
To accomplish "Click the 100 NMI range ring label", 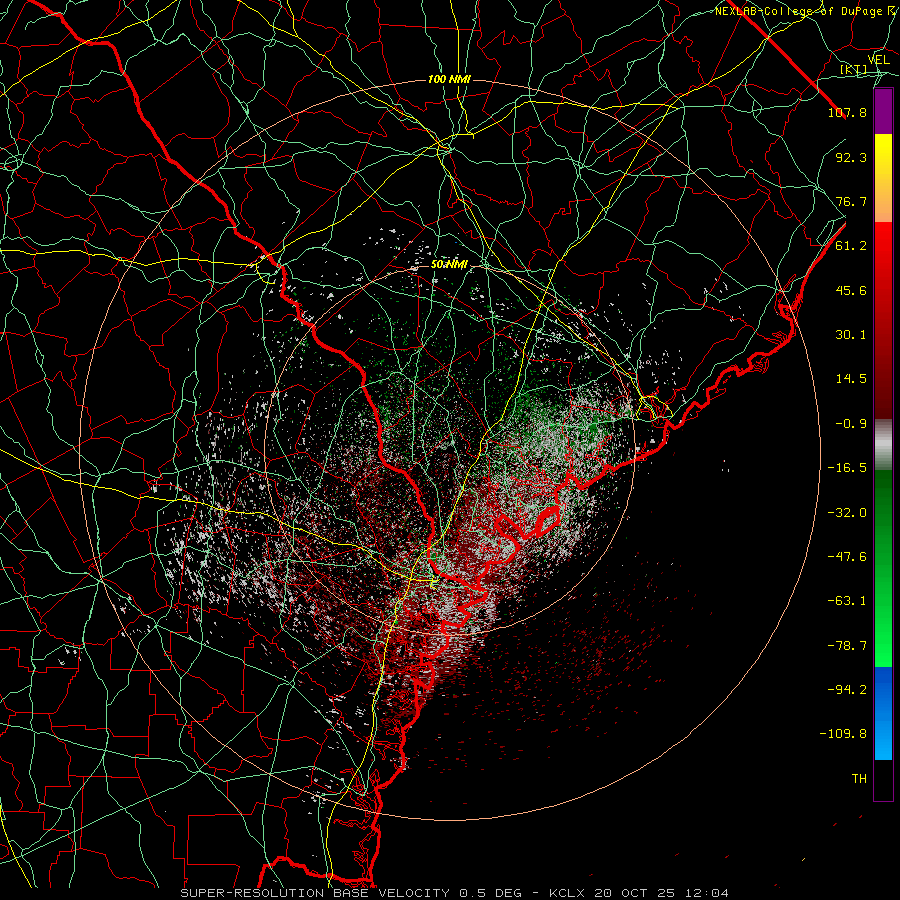I will tap(449, 79).
